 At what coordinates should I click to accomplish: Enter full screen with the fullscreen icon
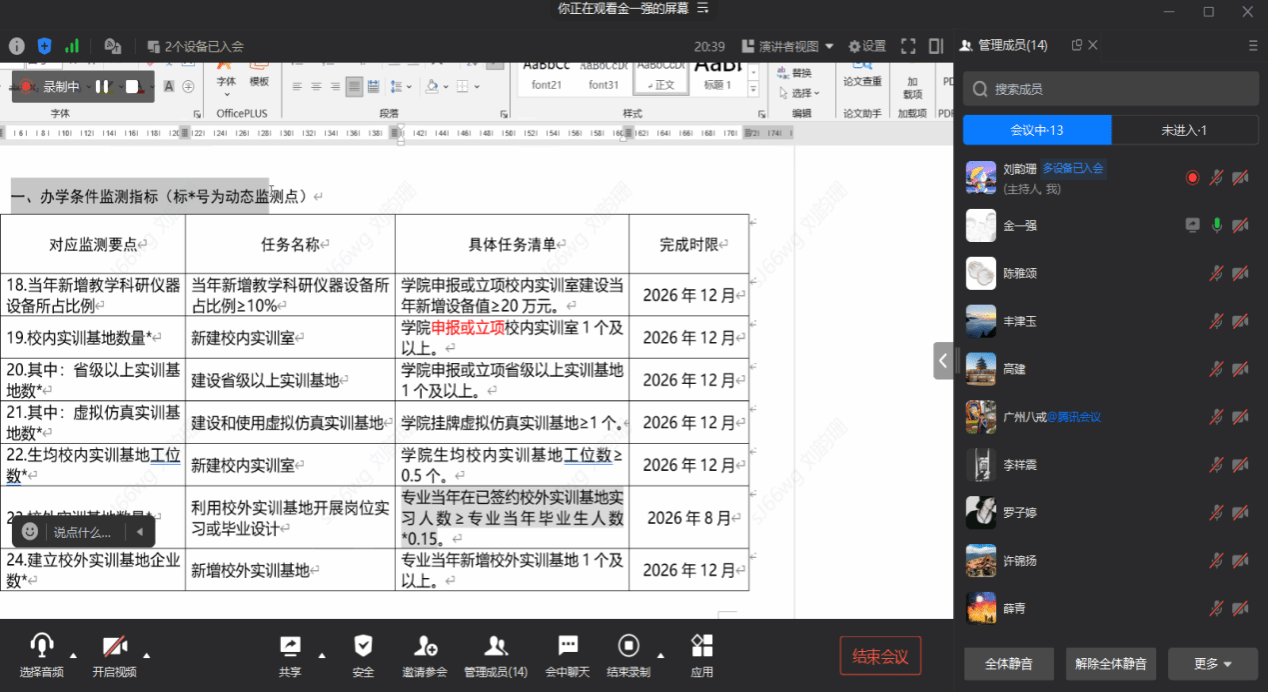point(908,46)
